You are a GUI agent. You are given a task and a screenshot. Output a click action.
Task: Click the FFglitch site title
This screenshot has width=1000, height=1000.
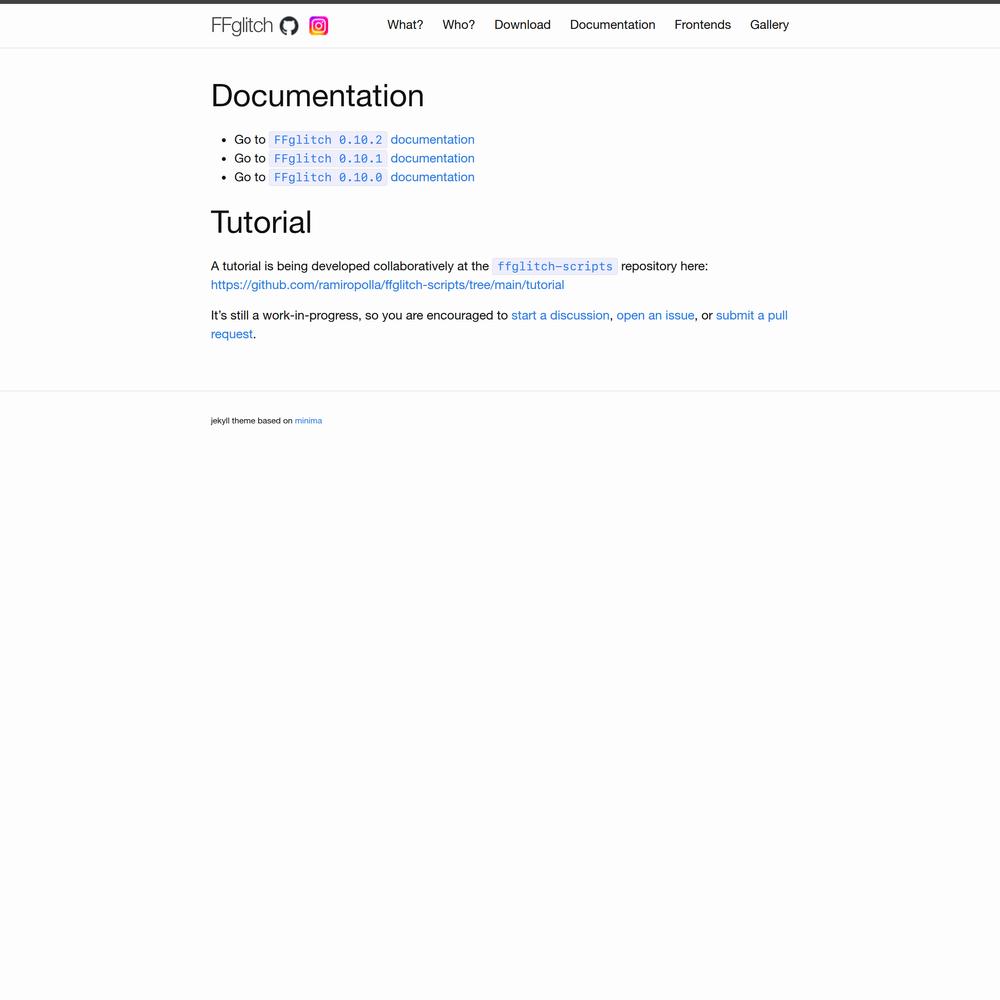242,26
